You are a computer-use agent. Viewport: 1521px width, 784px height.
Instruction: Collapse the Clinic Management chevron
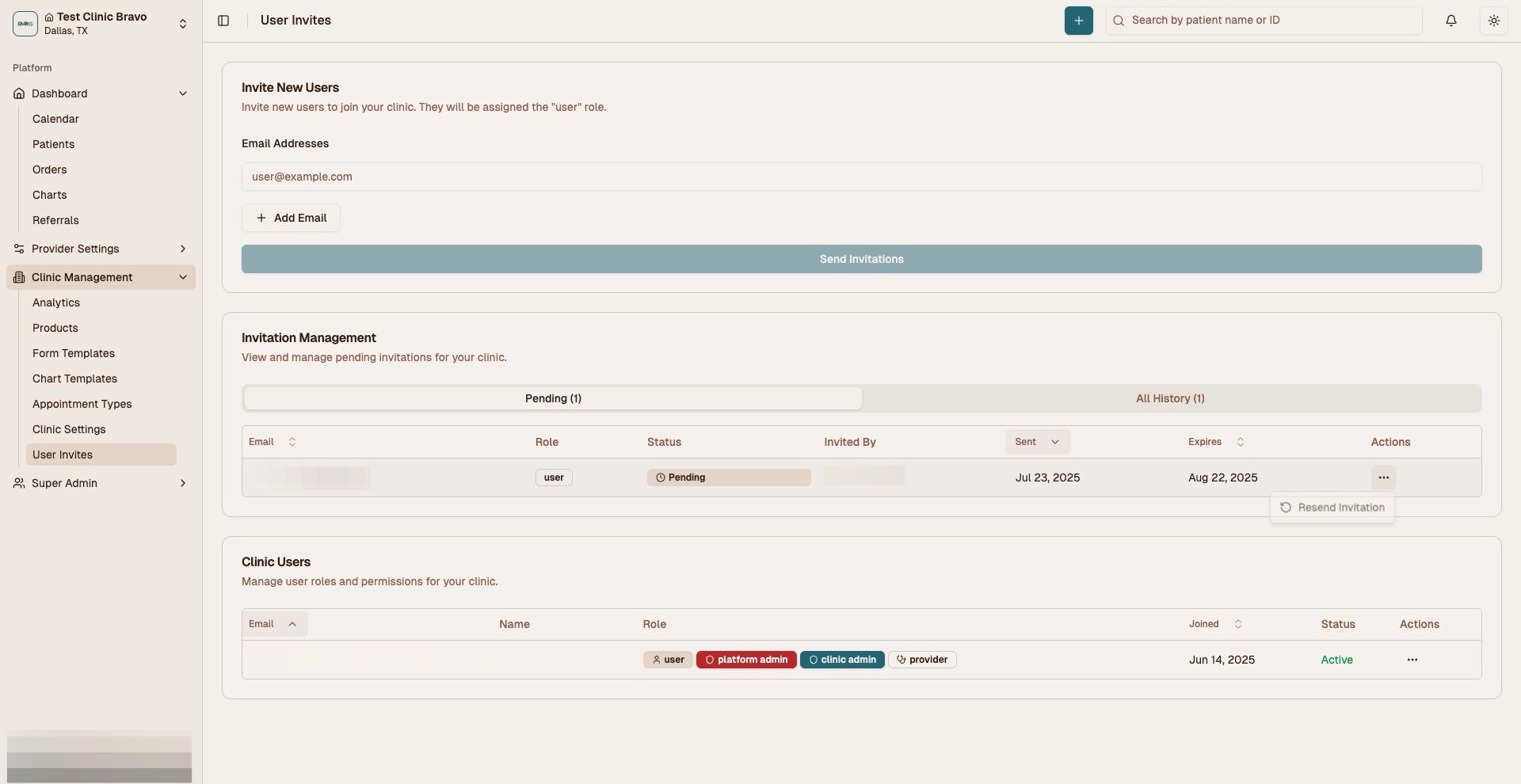point(183,277)
